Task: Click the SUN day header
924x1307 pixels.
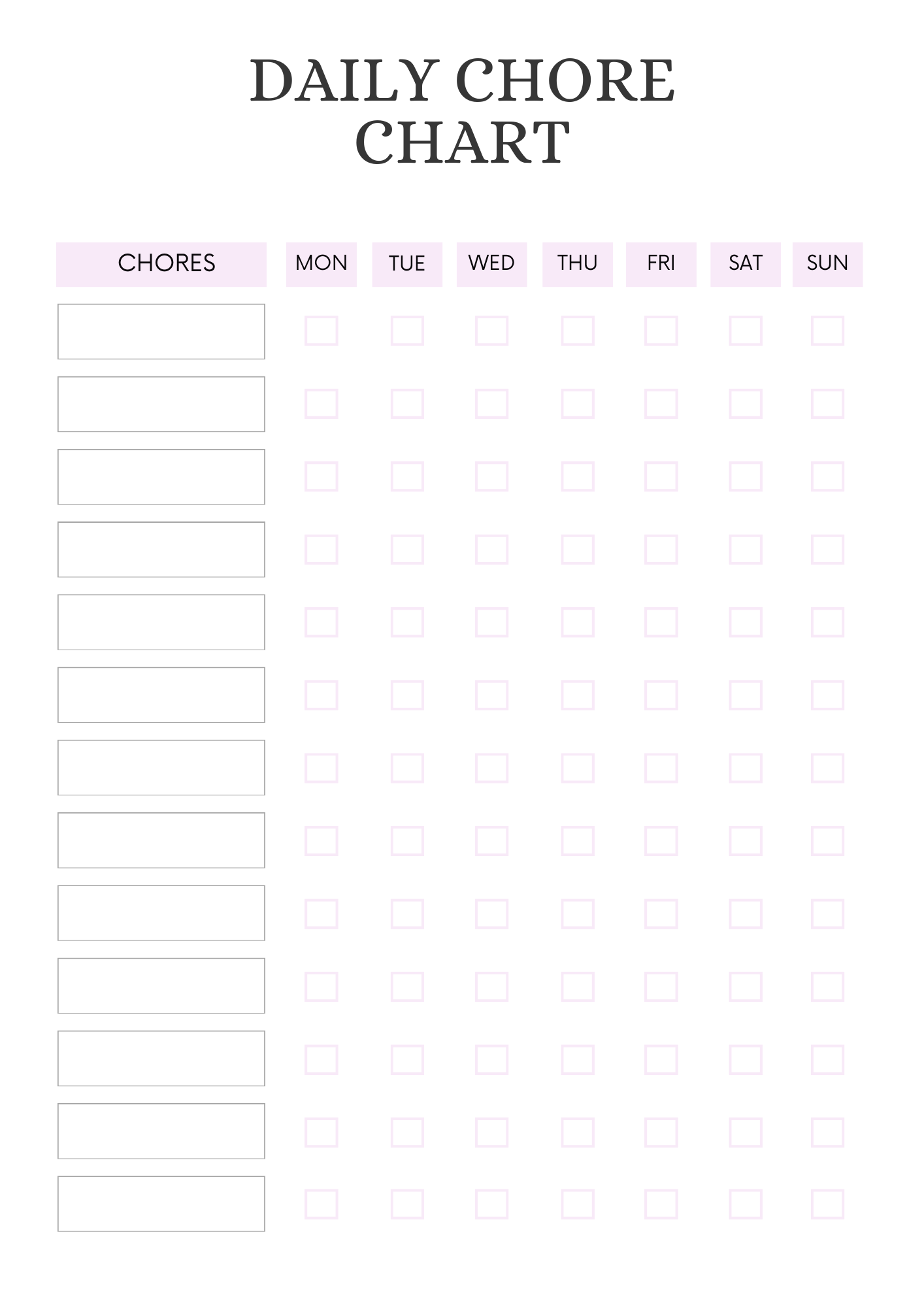Action: 827,264
